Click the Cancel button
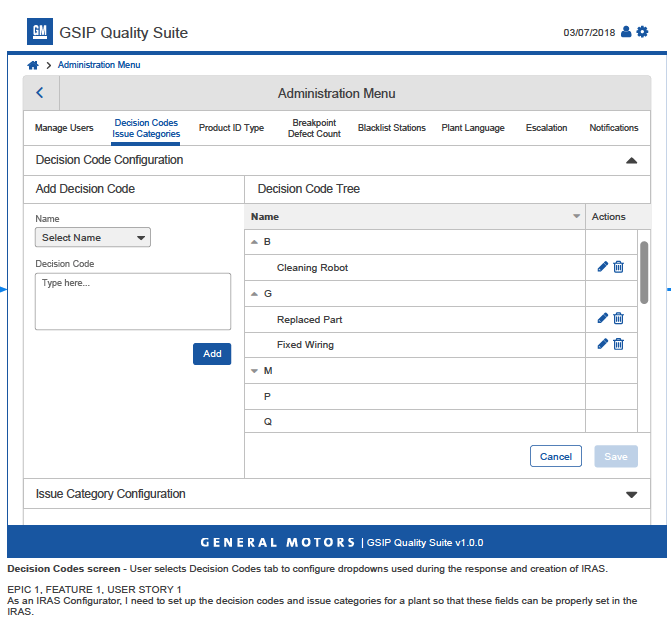Screen dimensions: 671x621 pyautogui.click(x=555, y=456)
